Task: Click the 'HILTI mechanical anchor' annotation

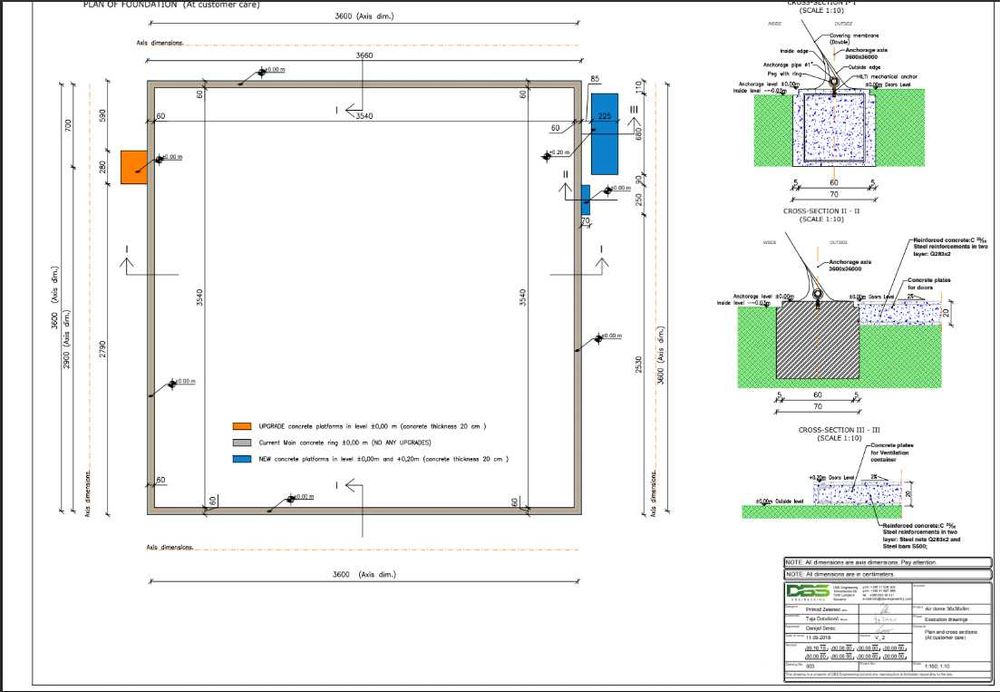Action: coord(886,77)
